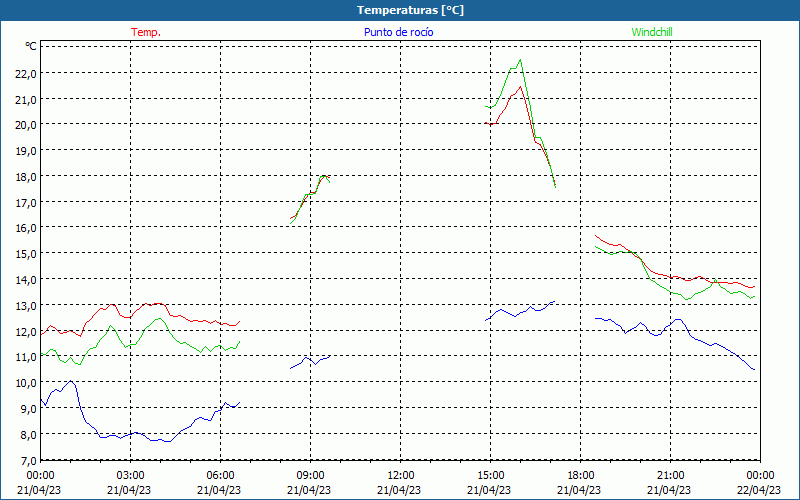The width and height of the screenshot is (800, 500).
Task: Click the red temperature peak near 16:00
Action: [520, 87]
